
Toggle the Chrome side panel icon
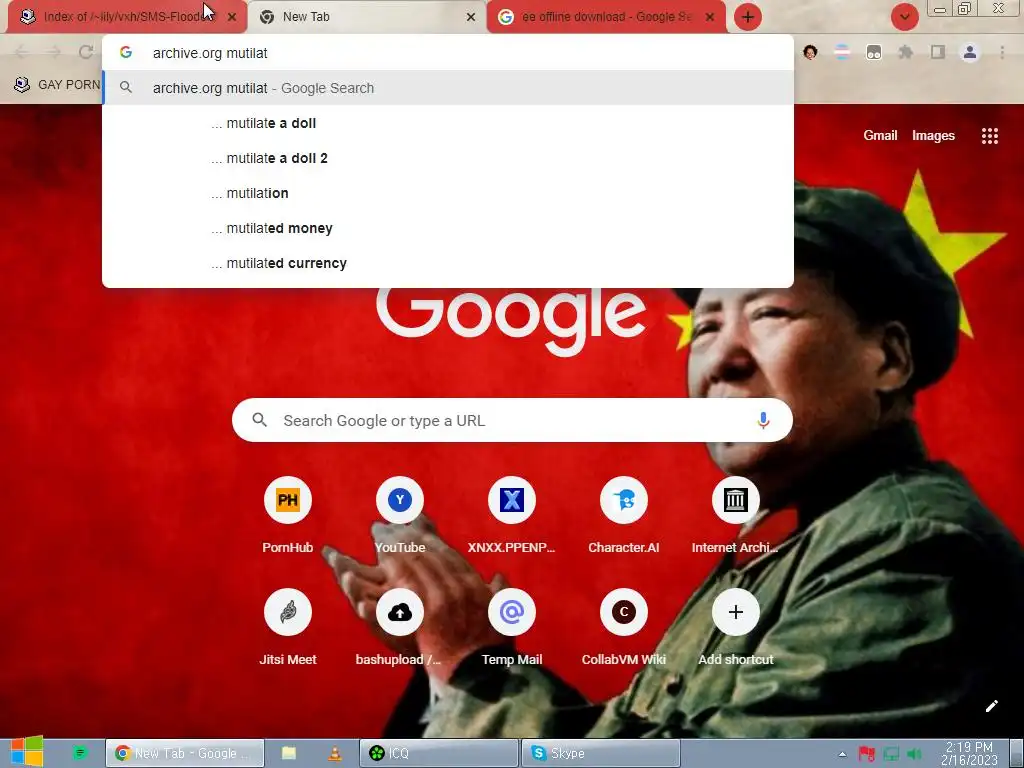coord(938,52)
